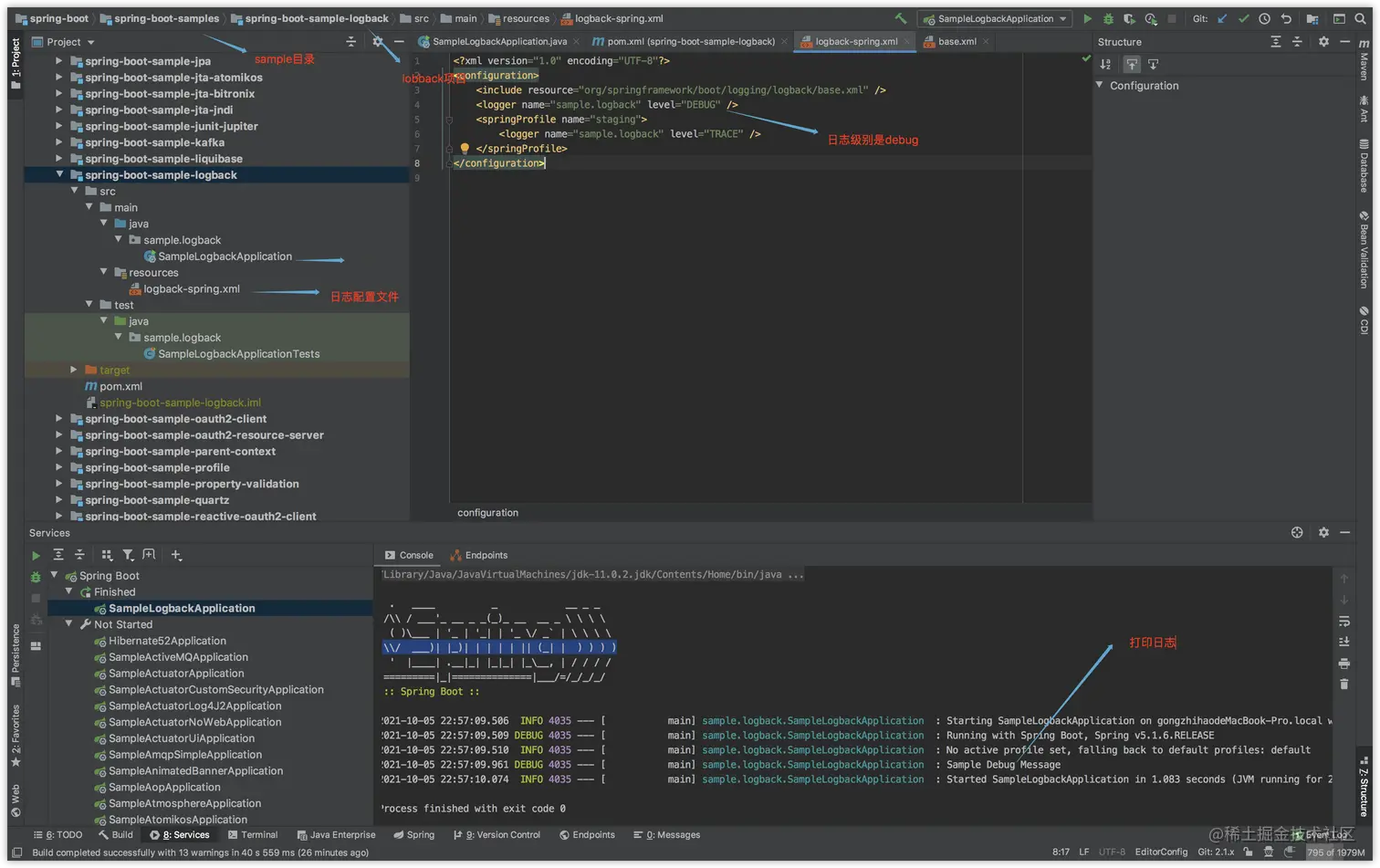Open the Terminal tool window tab

(x=253, y=835)
